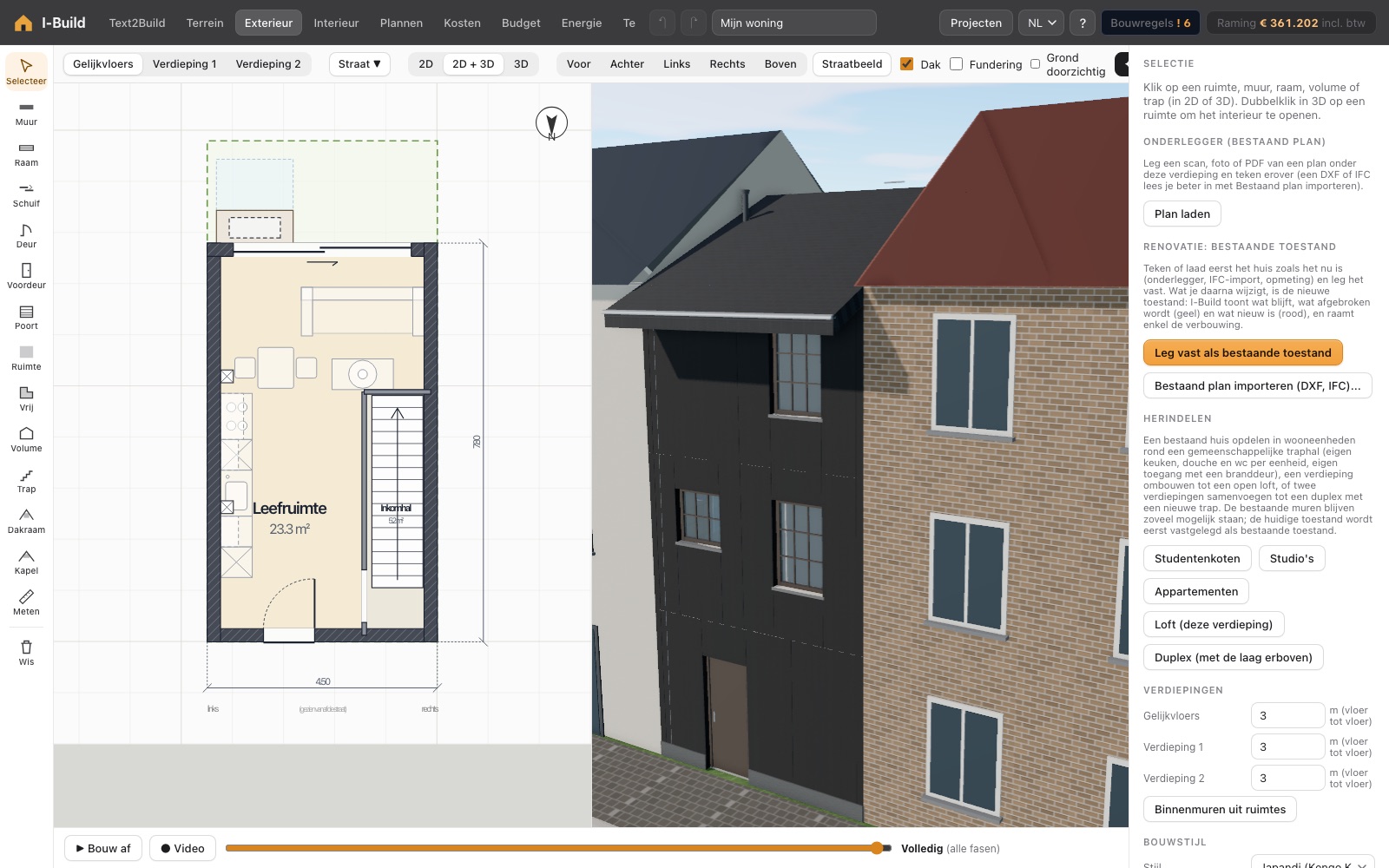The width and height of the screenshot is (1389, 868).
Task: Click Leg vast als bestaande toestand
Action: 1242,352
